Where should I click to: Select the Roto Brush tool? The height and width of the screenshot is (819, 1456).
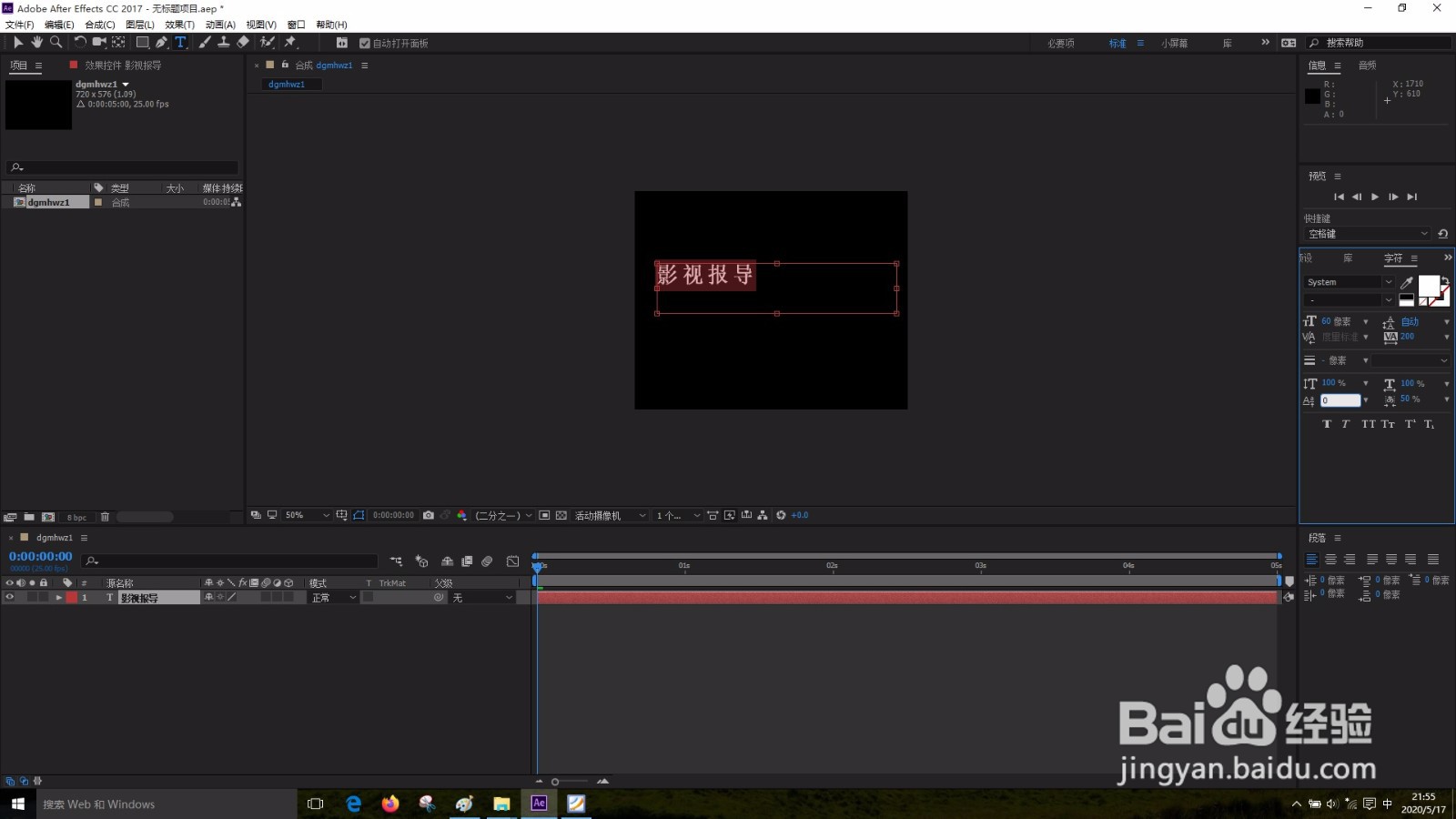[268, 42]
